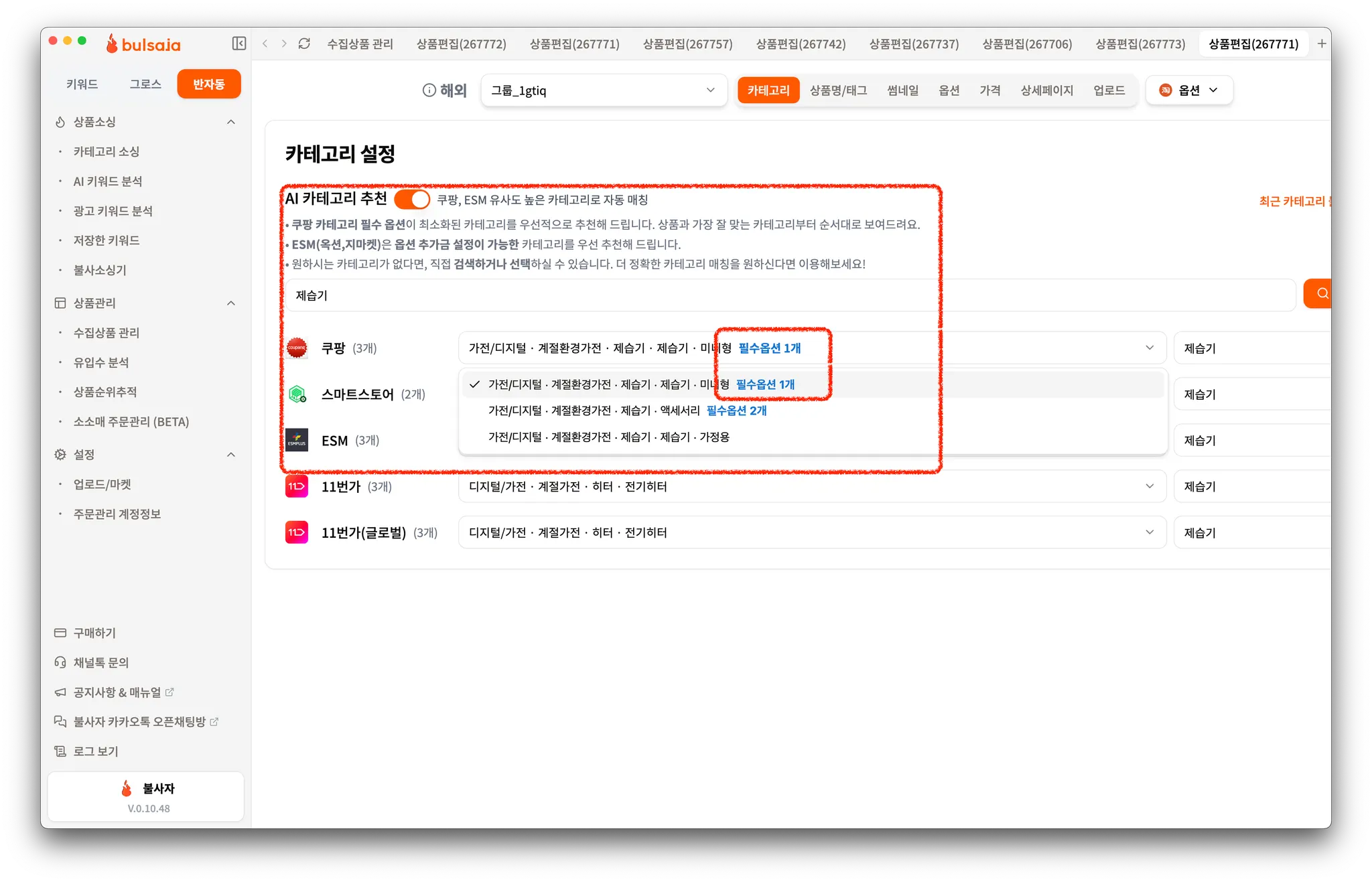This screenshot has height=882, width=1372.
Task: Open the 상품편집(267742) tab
Action: [801, 44]
